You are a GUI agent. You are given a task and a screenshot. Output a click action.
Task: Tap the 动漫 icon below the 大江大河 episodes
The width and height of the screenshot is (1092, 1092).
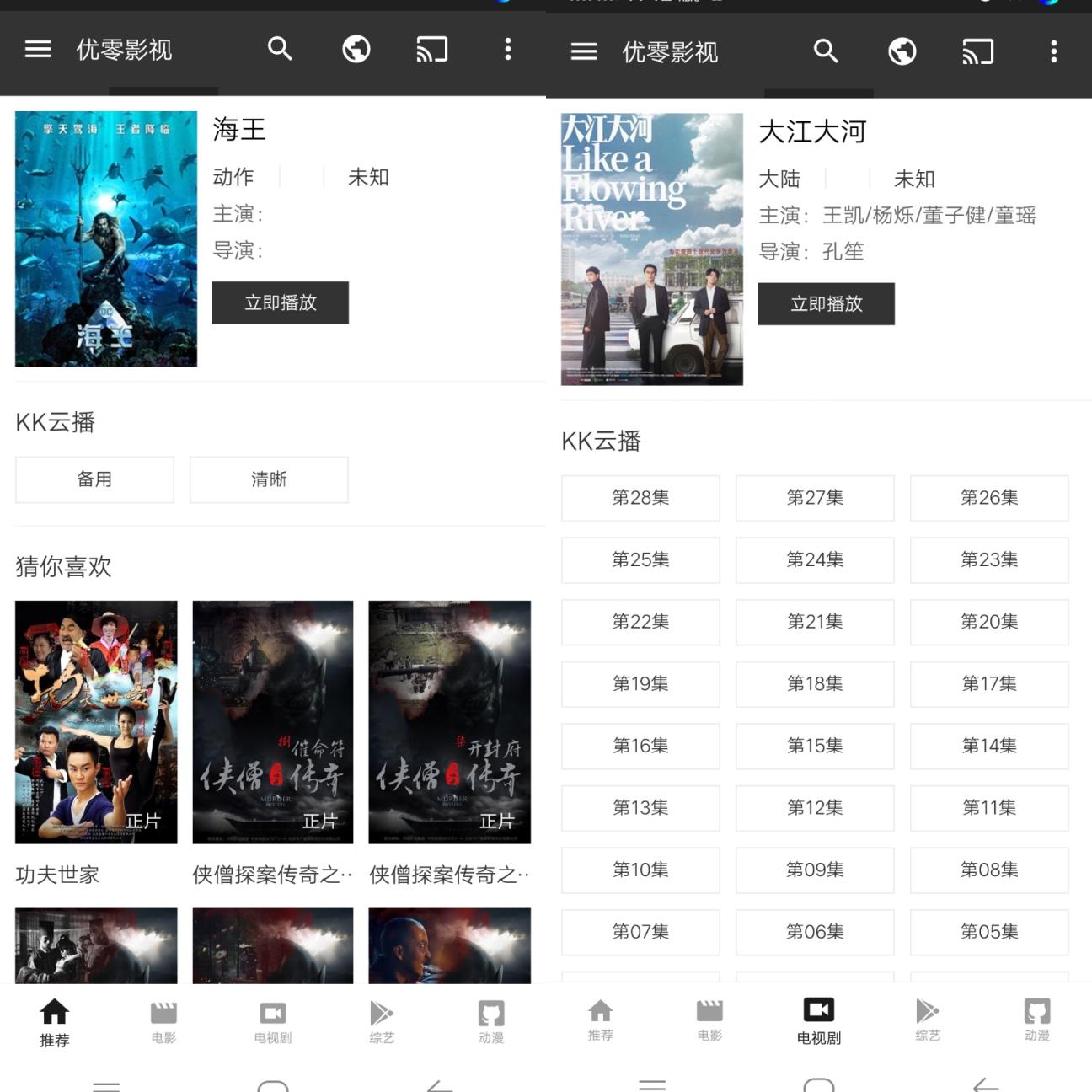click(x=1036, y=1020)
